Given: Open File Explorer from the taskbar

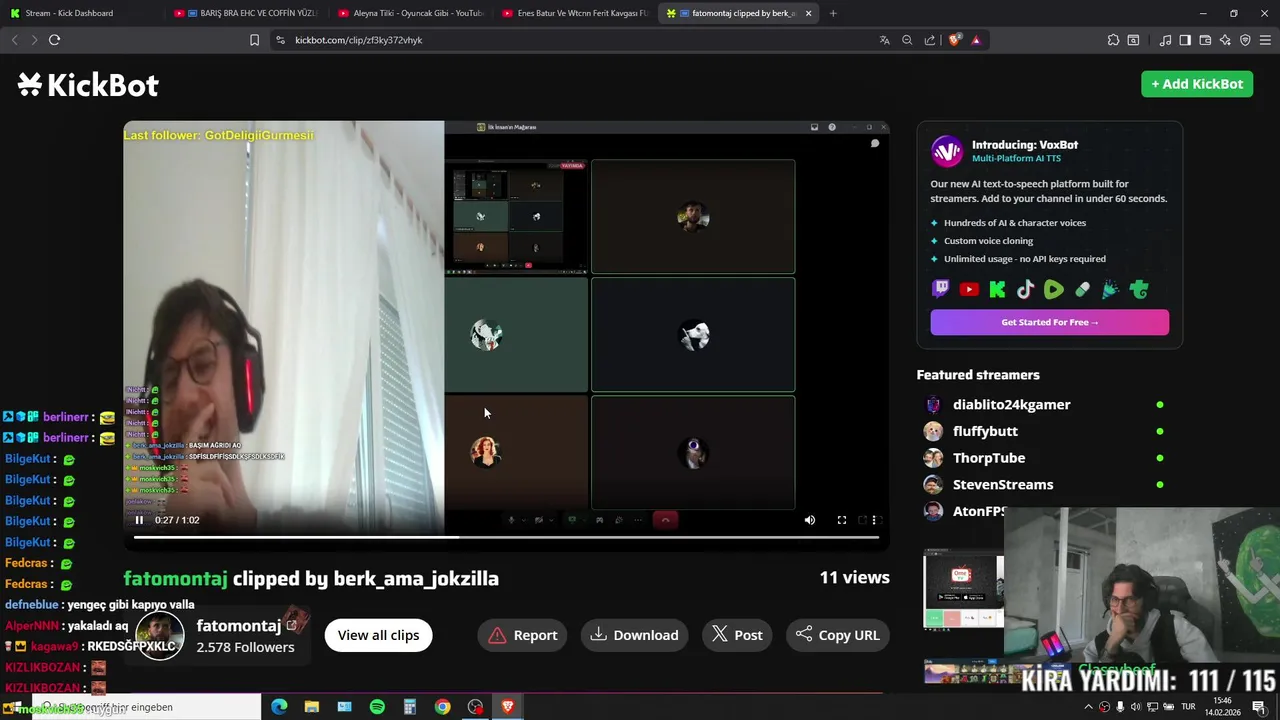Looking at the screenshot, I should (x=312, y=707).
